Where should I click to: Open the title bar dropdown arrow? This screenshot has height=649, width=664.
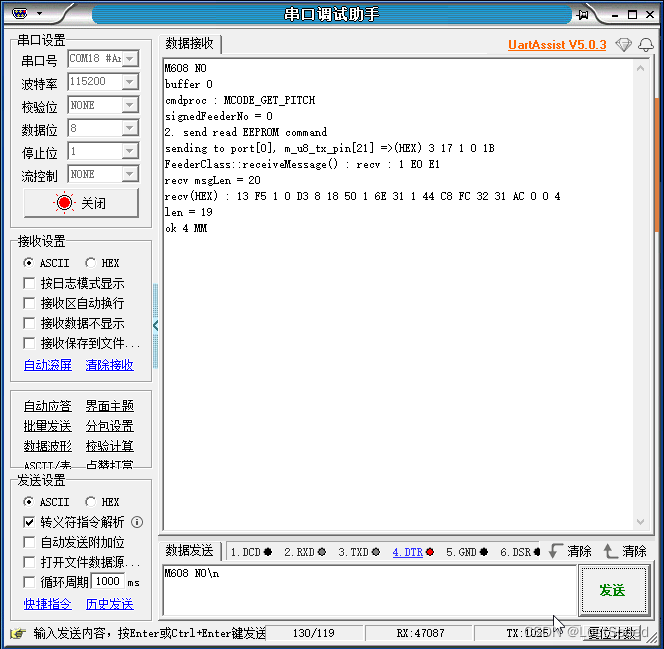point(39,14)
